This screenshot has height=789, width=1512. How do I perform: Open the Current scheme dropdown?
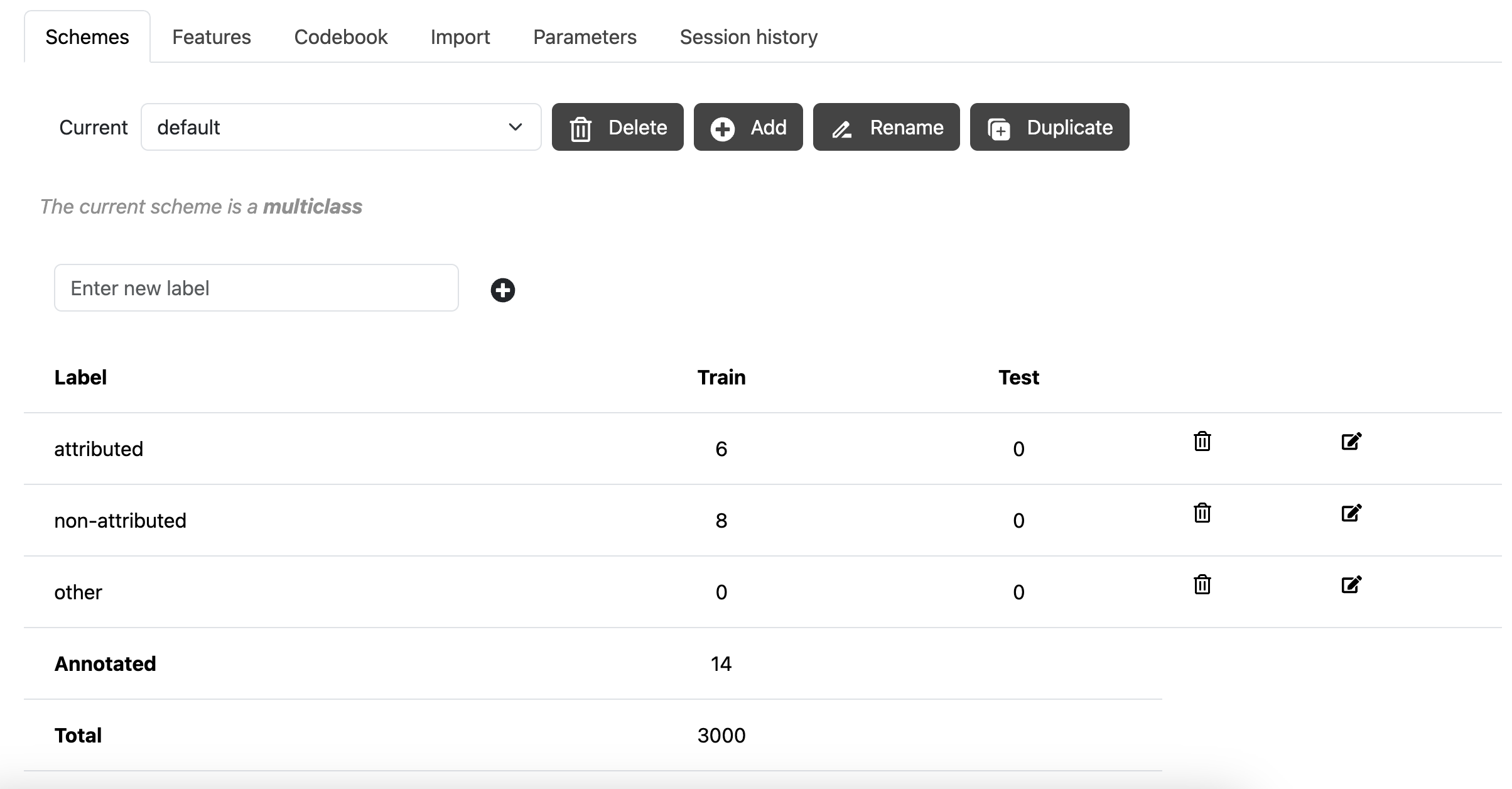[x=341, y=127]
